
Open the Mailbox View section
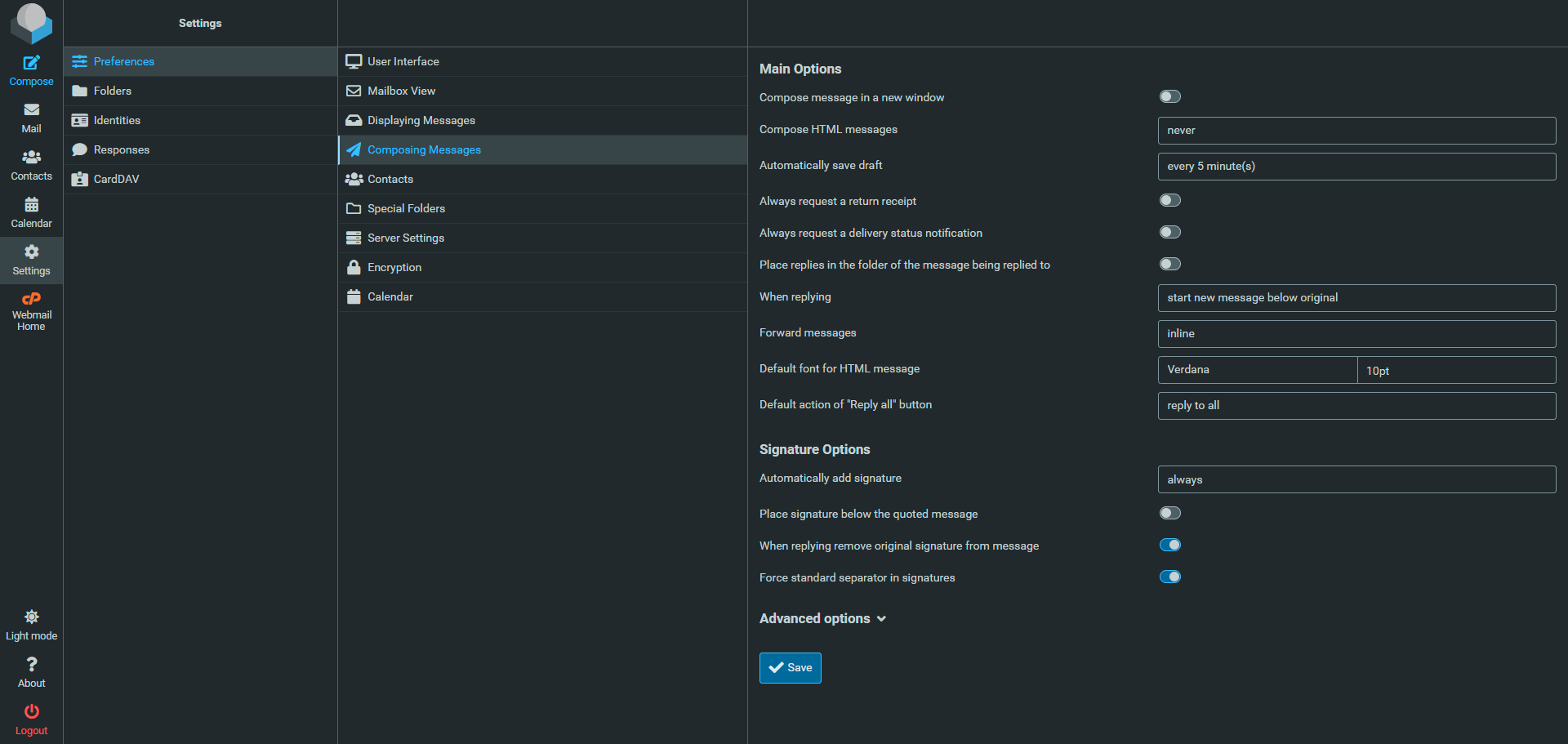[401, 91]
